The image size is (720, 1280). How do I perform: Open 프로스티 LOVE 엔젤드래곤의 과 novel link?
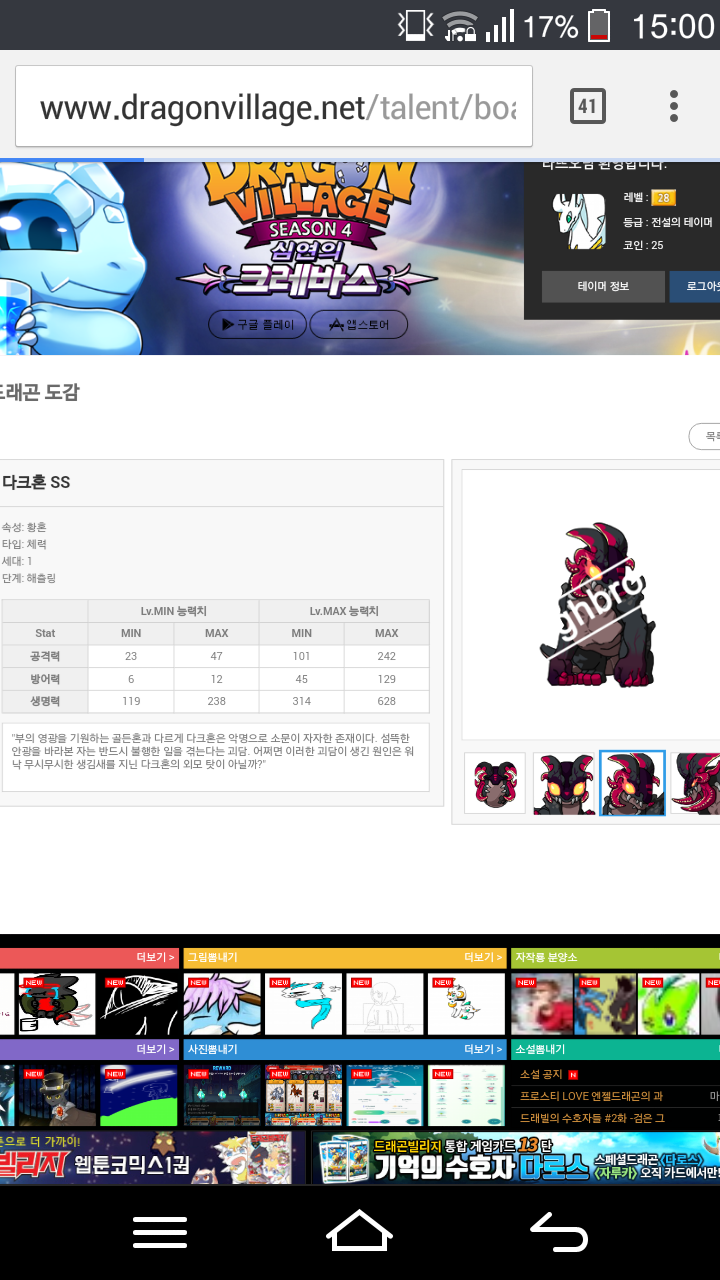click(591, 1096)
